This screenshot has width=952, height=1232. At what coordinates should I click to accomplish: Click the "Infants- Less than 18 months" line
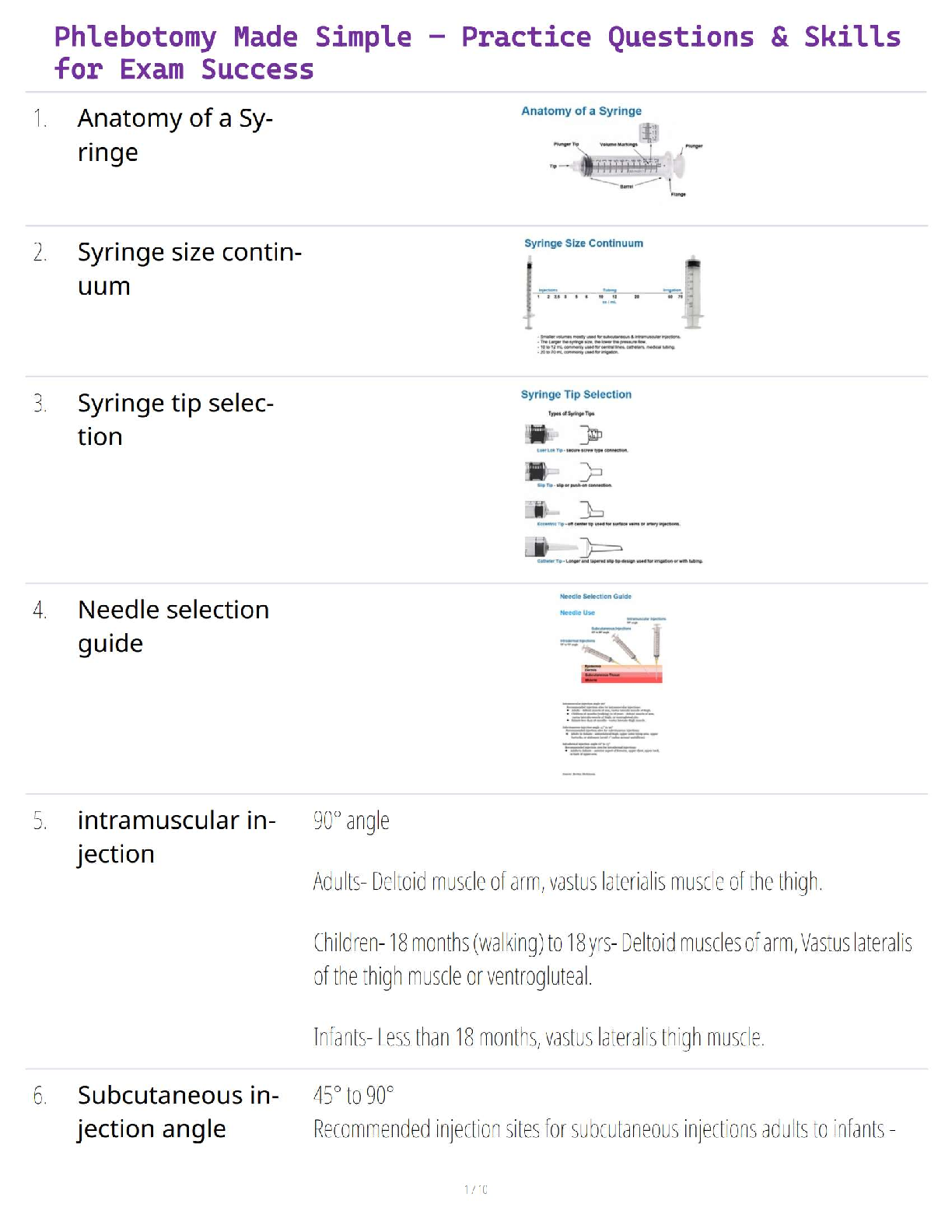[538, 1038]
